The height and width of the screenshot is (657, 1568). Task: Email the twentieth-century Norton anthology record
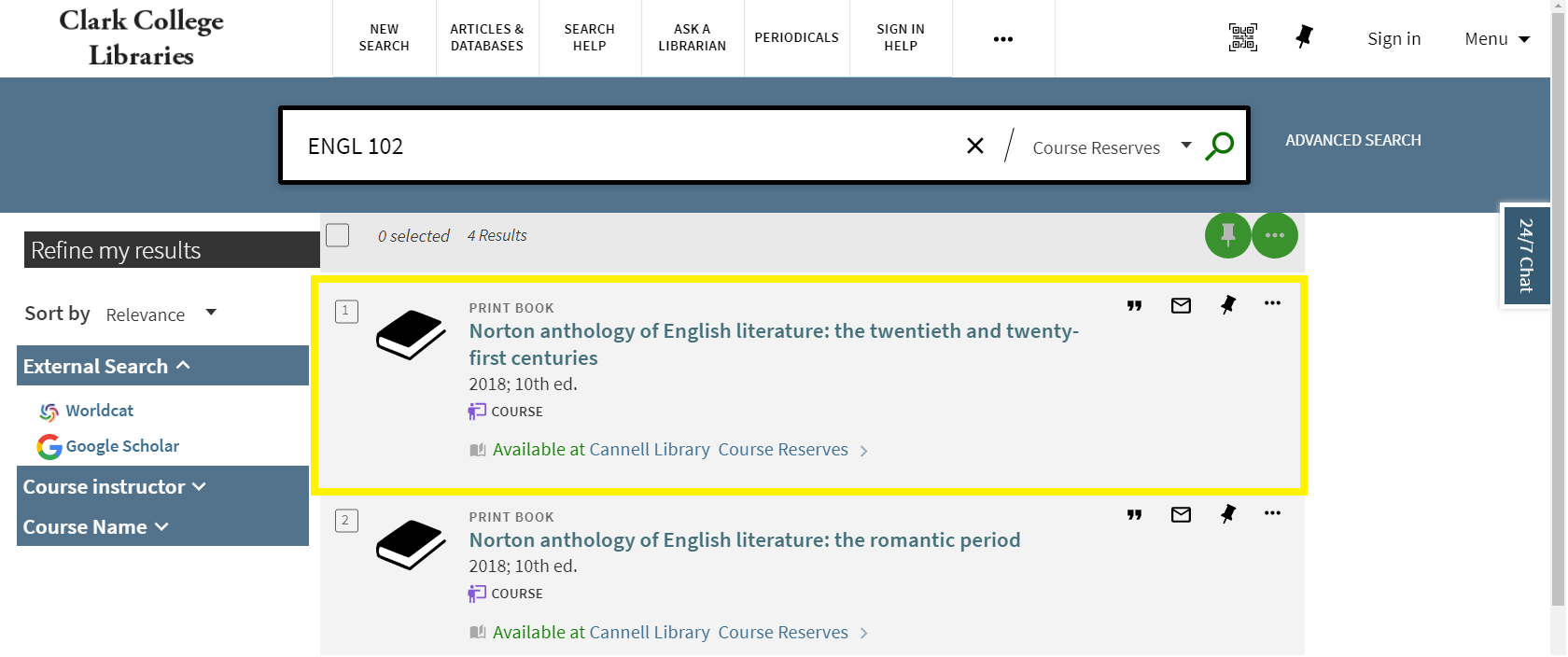(x=1181, y=305)
